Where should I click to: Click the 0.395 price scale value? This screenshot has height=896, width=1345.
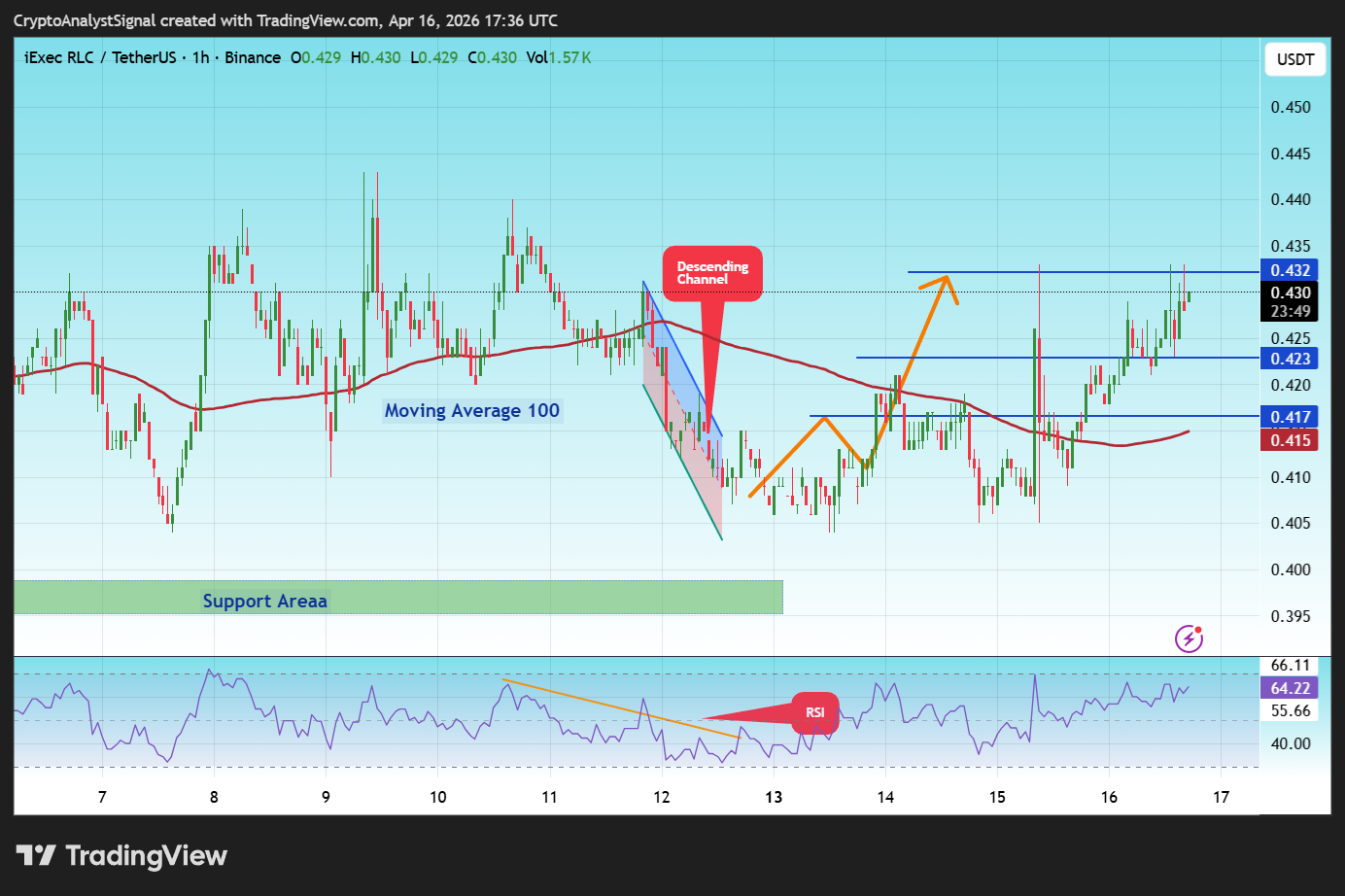pyautogui.click(x=1291, y=616)
